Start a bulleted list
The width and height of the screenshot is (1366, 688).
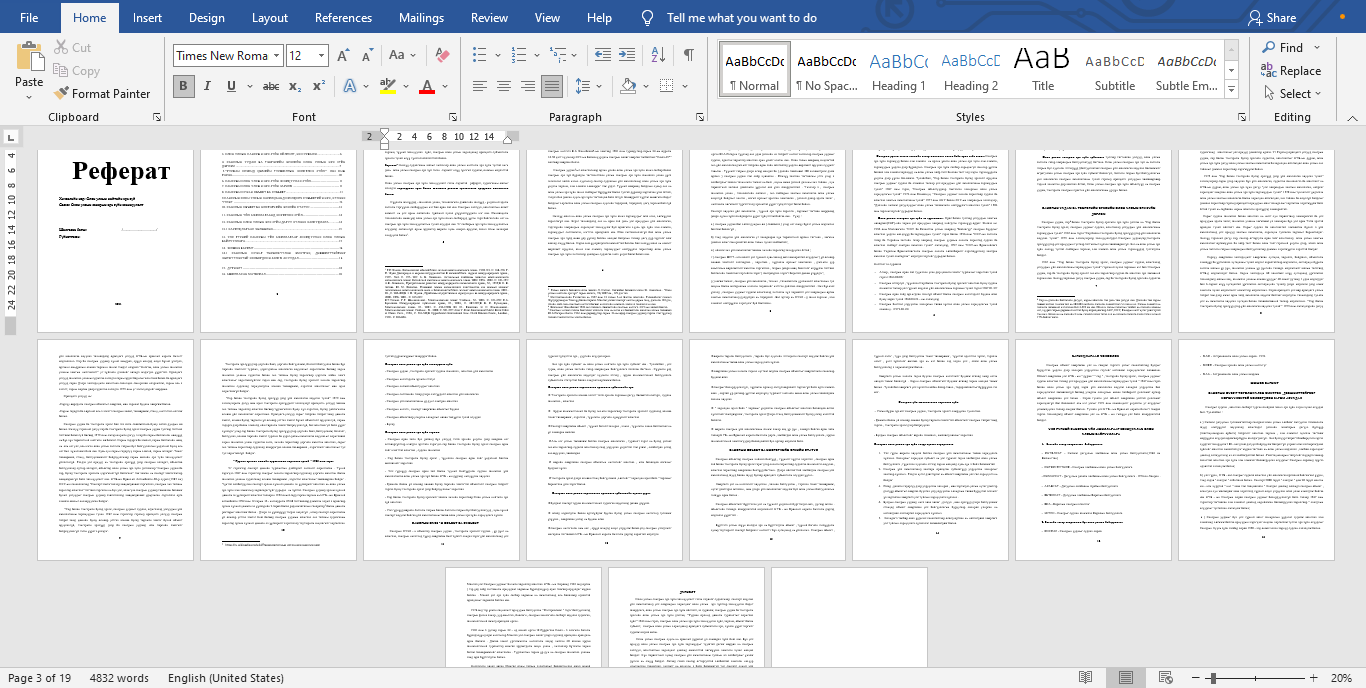[x=480, y=55]
